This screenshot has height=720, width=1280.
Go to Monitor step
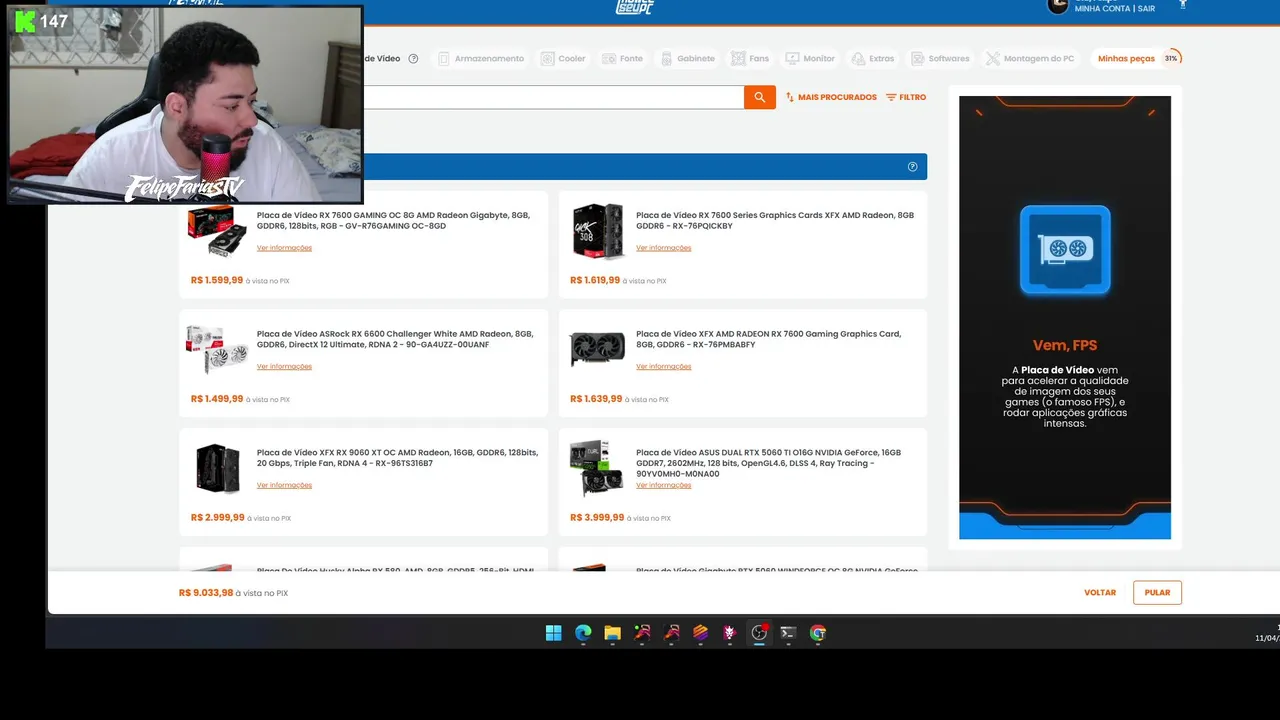pos(810,59)
